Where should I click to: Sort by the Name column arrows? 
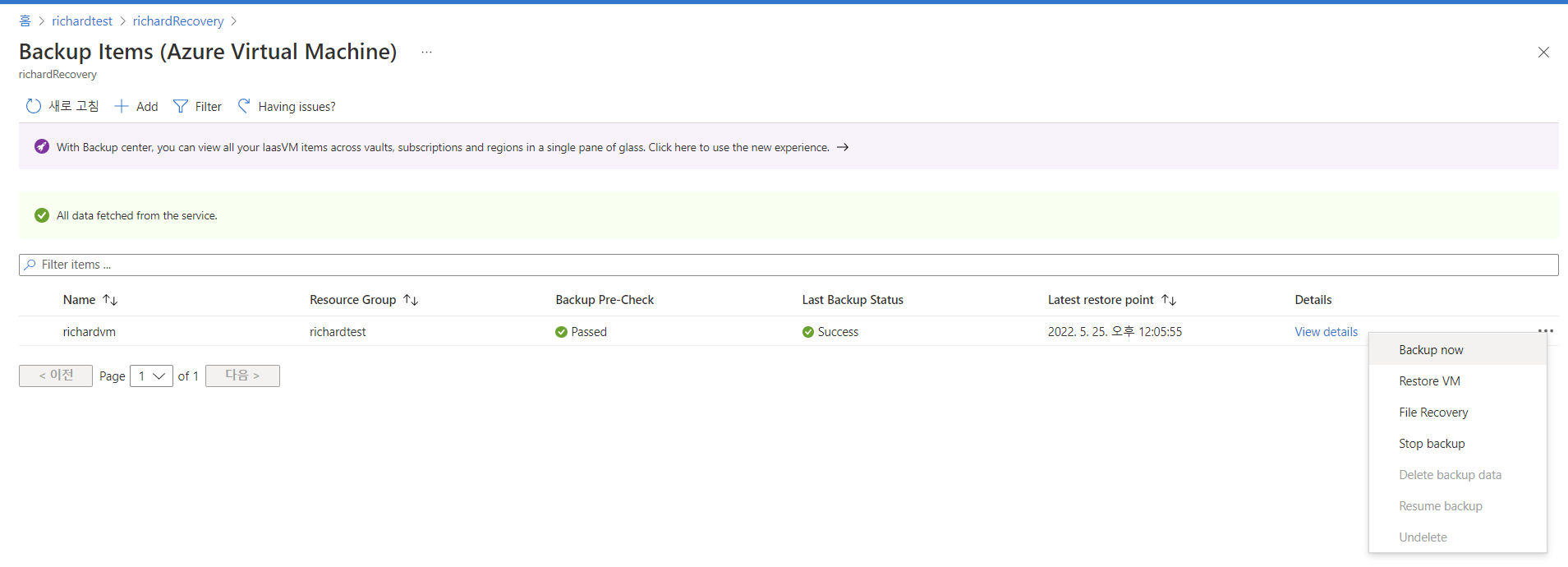pyautogui.click(x=110, y=300)
